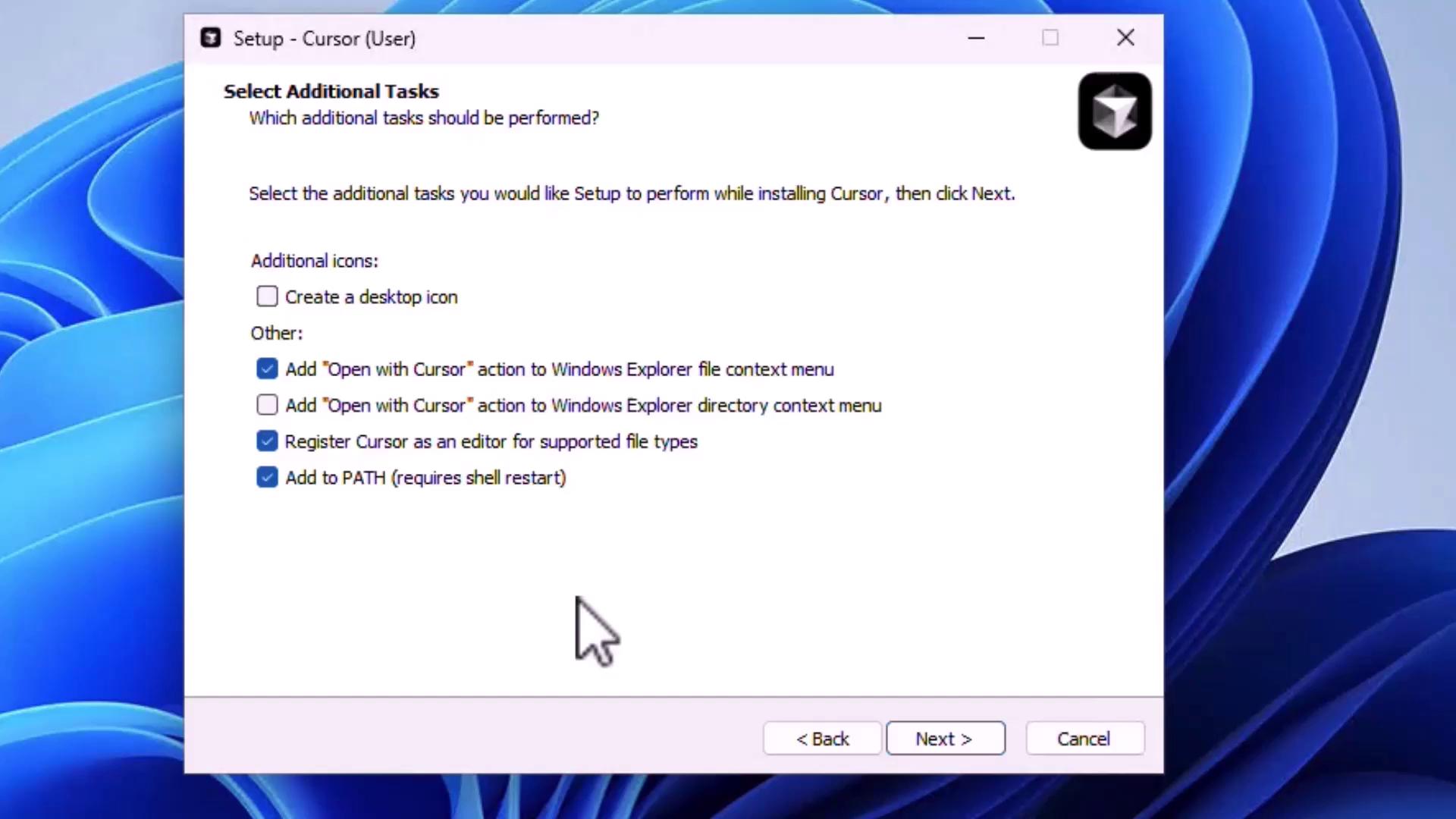
Task: Click the large Cursor cube logo
Action: (1115, 111)
